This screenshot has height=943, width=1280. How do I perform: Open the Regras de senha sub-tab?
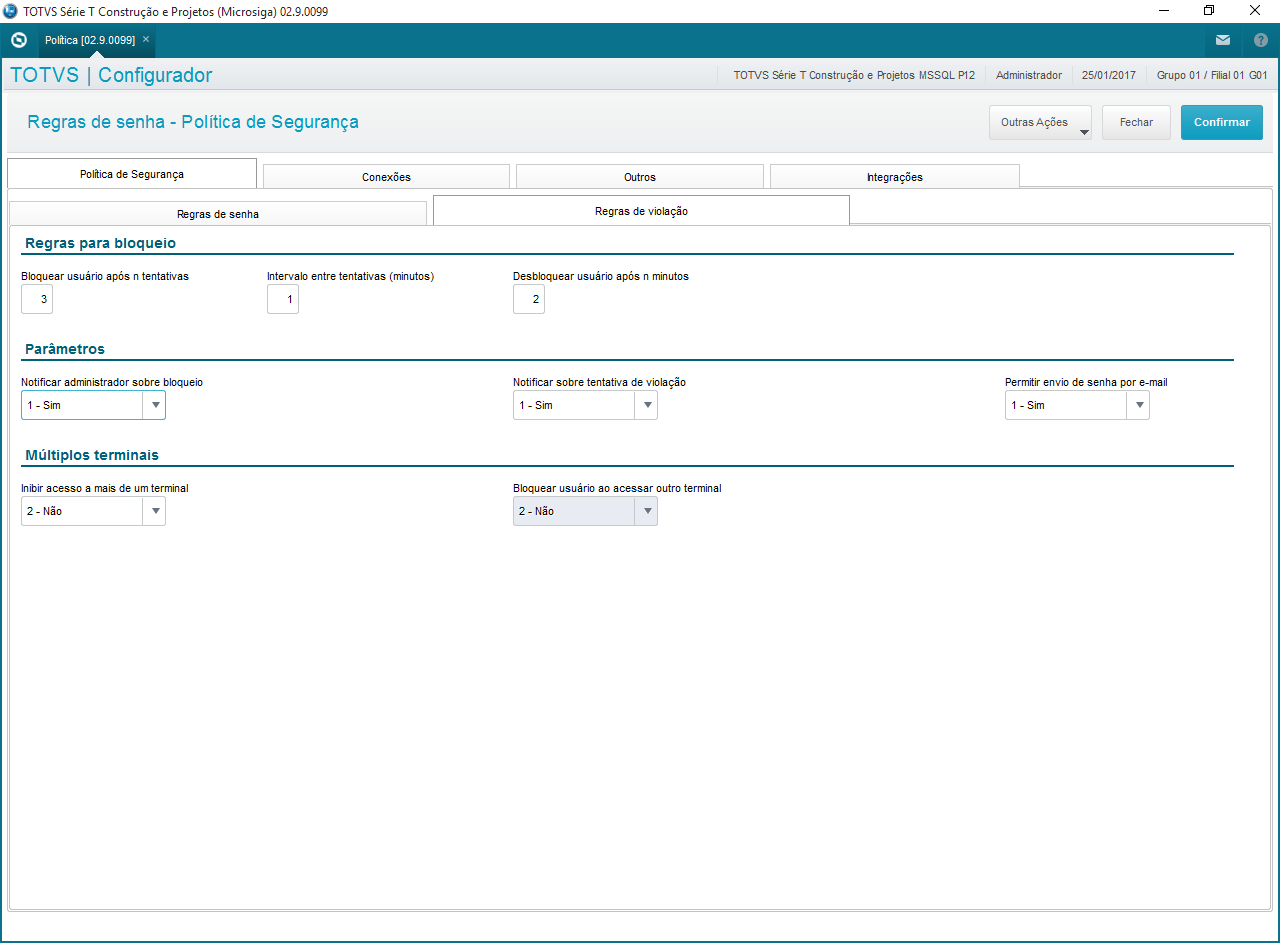pos(218,214)
